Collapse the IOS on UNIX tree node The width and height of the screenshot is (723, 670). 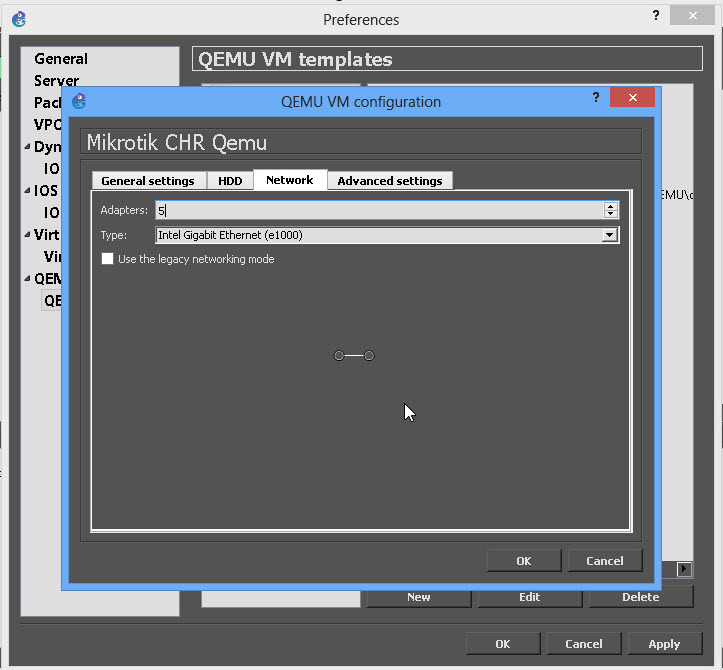[x=28, y=190]
